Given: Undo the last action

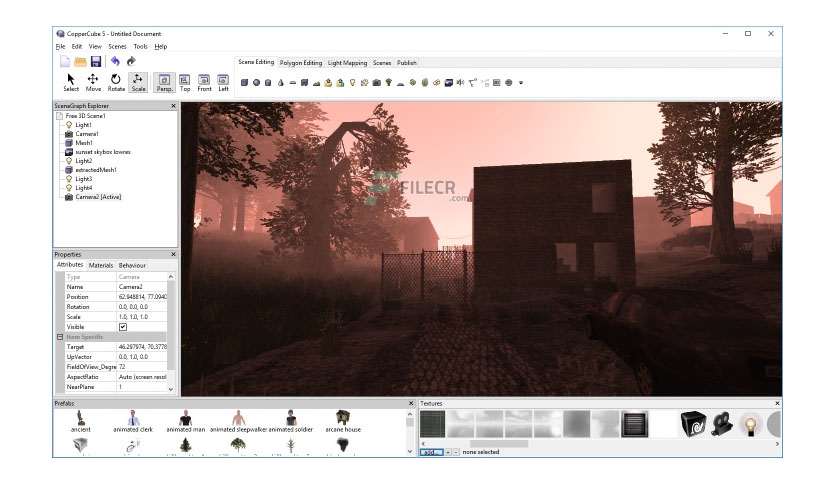Looking at the screenshot, I should 115,61.
